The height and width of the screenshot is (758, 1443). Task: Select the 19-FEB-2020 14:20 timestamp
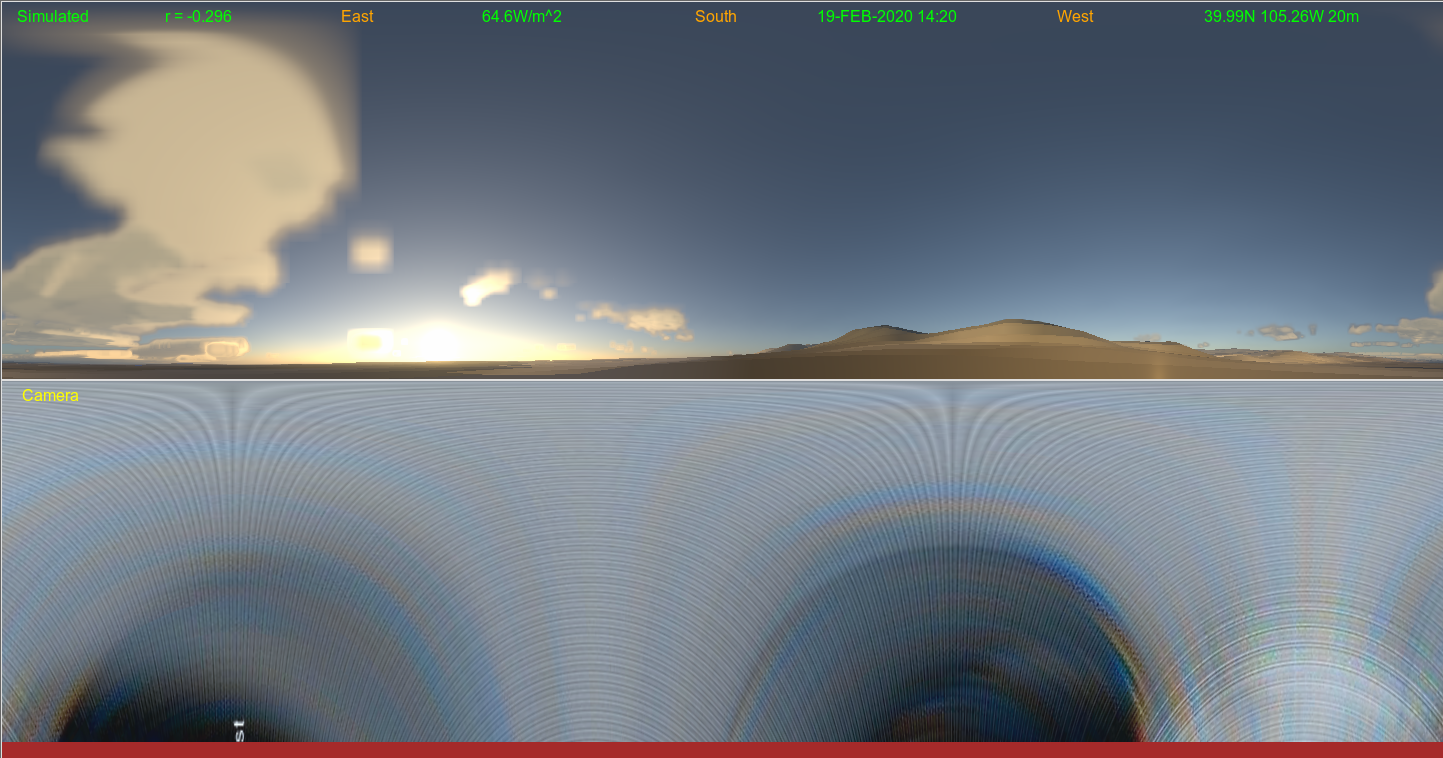pyautogui.click(x=886, y=17)
